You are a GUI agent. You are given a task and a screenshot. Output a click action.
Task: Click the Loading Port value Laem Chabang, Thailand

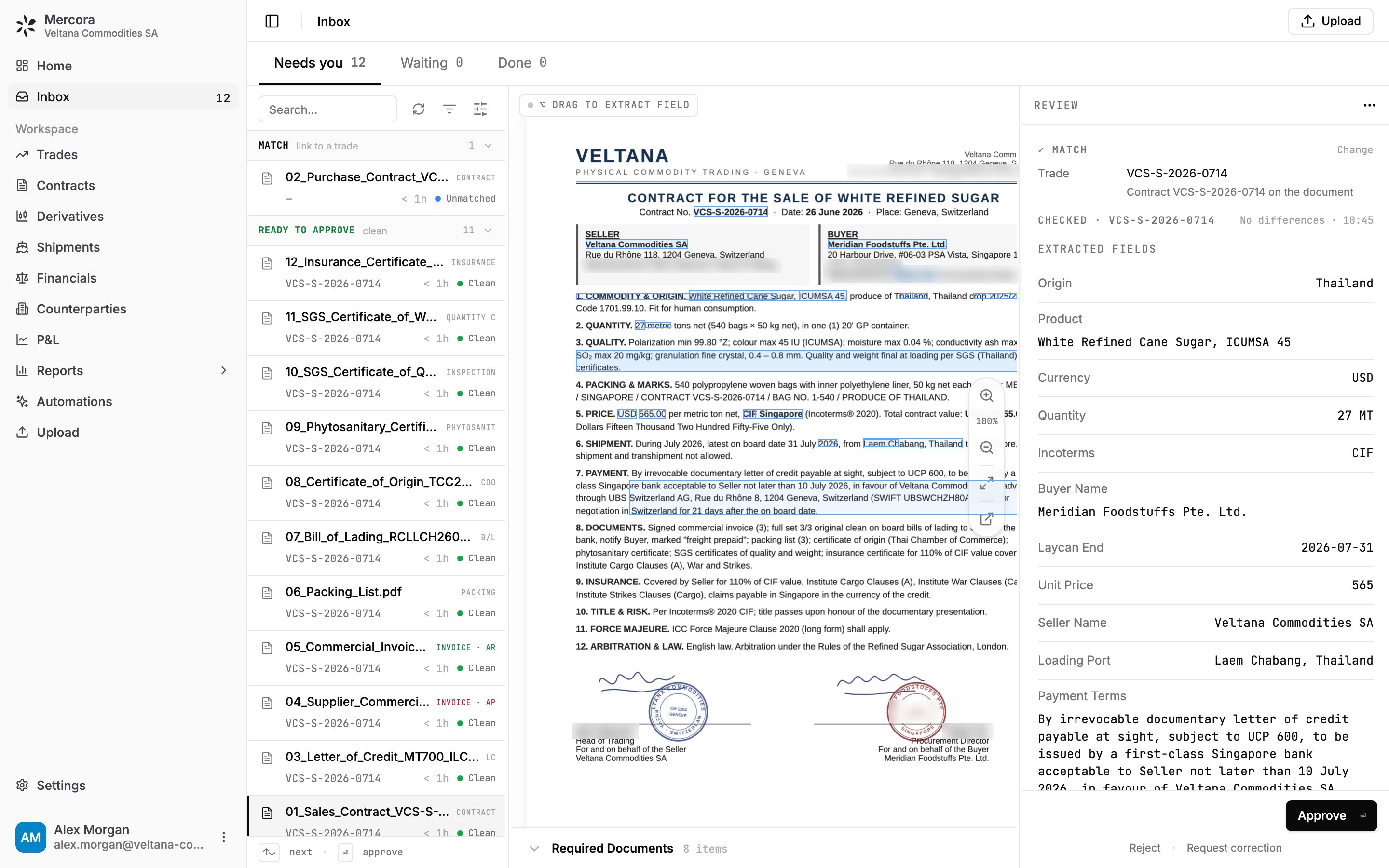coord(1294,660)
